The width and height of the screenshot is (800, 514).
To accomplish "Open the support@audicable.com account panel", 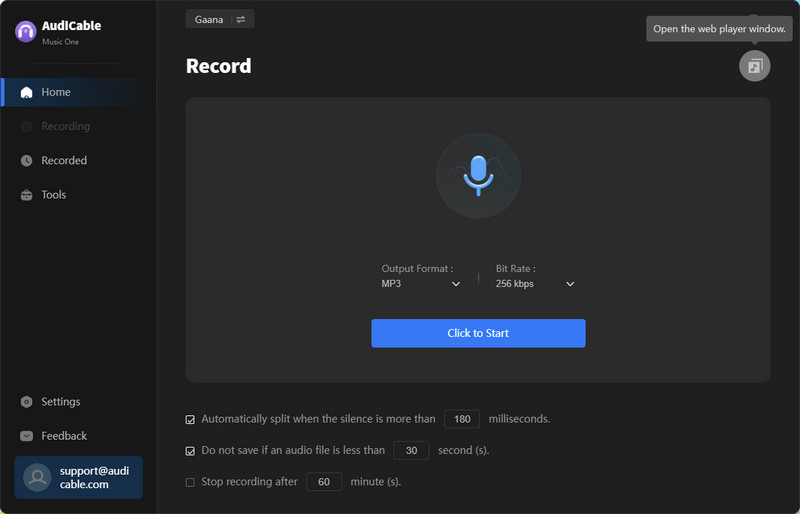I will click(79, 477).
